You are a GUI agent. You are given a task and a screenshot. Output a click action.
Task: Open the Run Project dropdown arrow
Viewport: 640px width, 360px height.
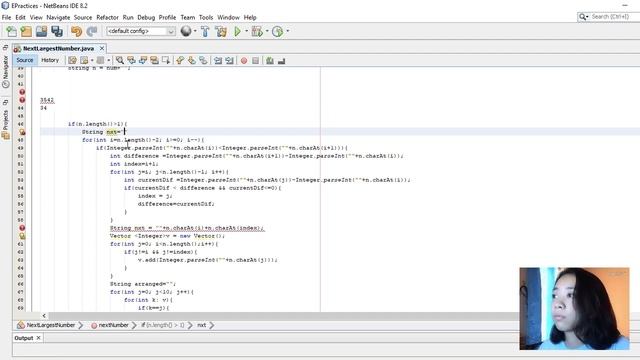tap(247, 31)
